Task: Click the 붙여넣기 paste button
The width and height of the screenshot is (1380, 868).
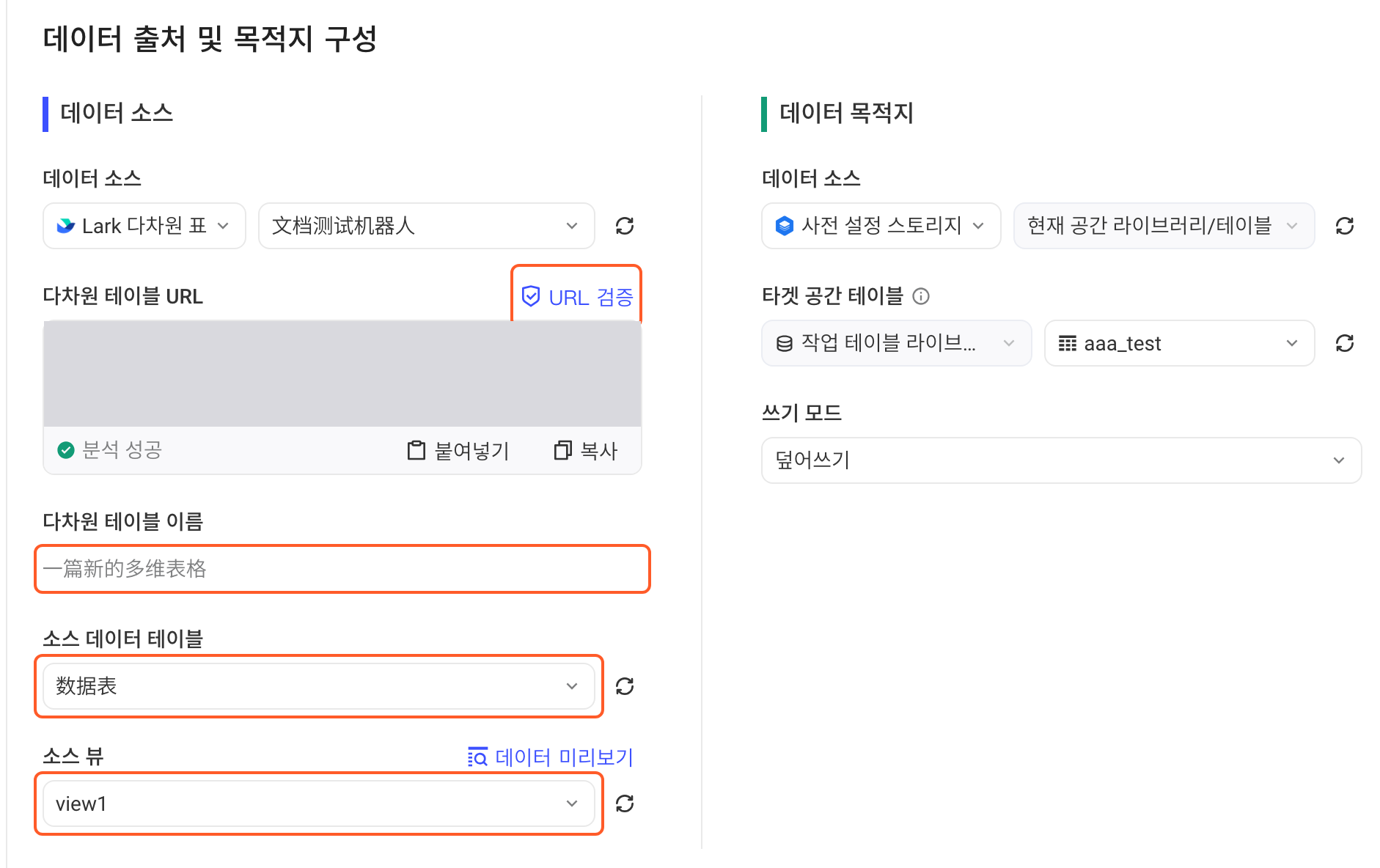Action: 458,450
